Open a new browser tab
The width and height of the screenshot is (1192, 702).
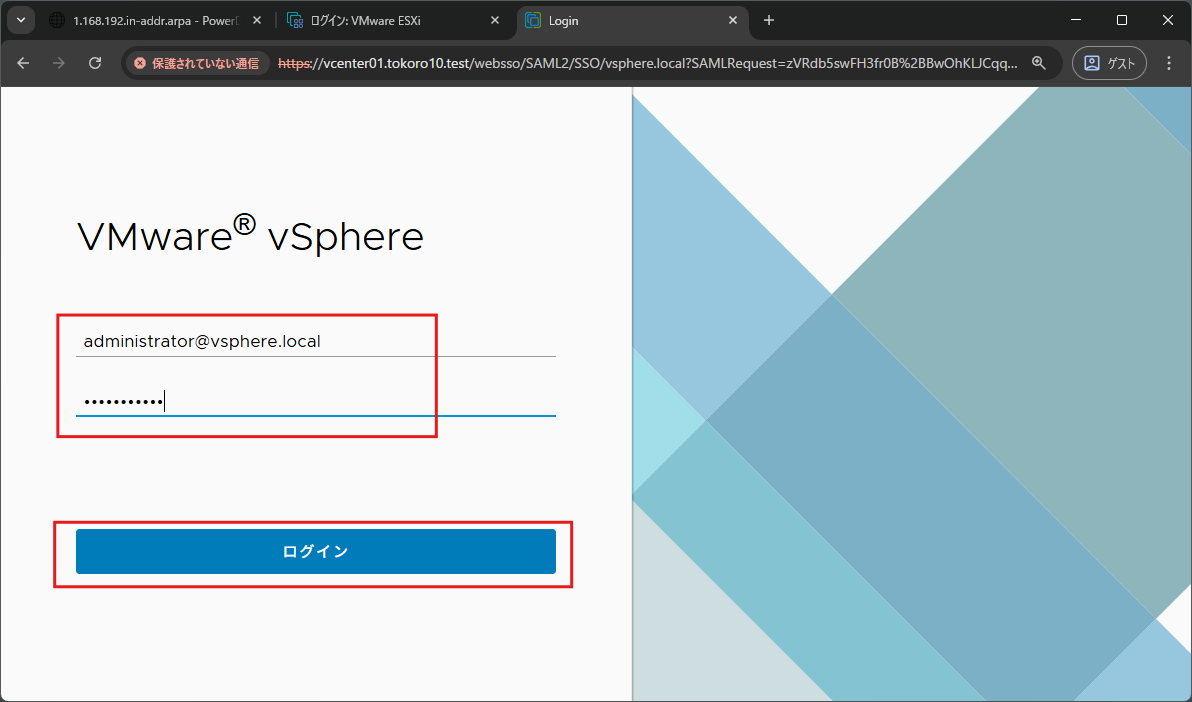(x=769, y=21)
